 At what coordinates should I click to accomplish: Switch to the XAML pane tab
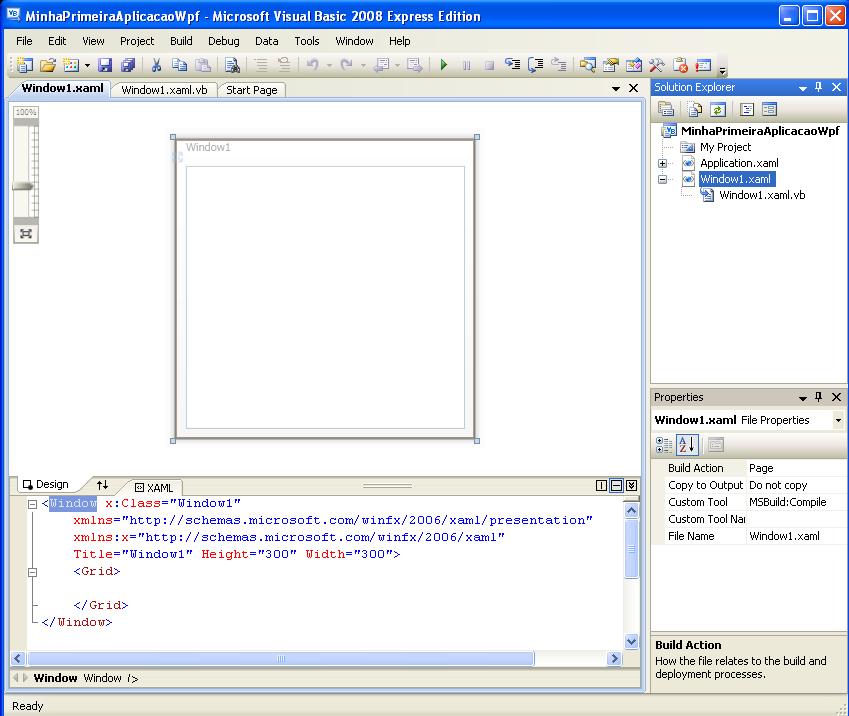[x=154, y=487]
